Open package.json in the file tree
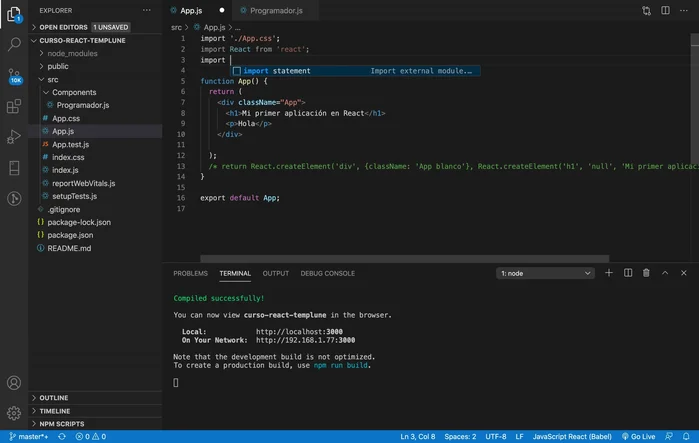This screenshot has height=443, width=699. coord(95,235)
